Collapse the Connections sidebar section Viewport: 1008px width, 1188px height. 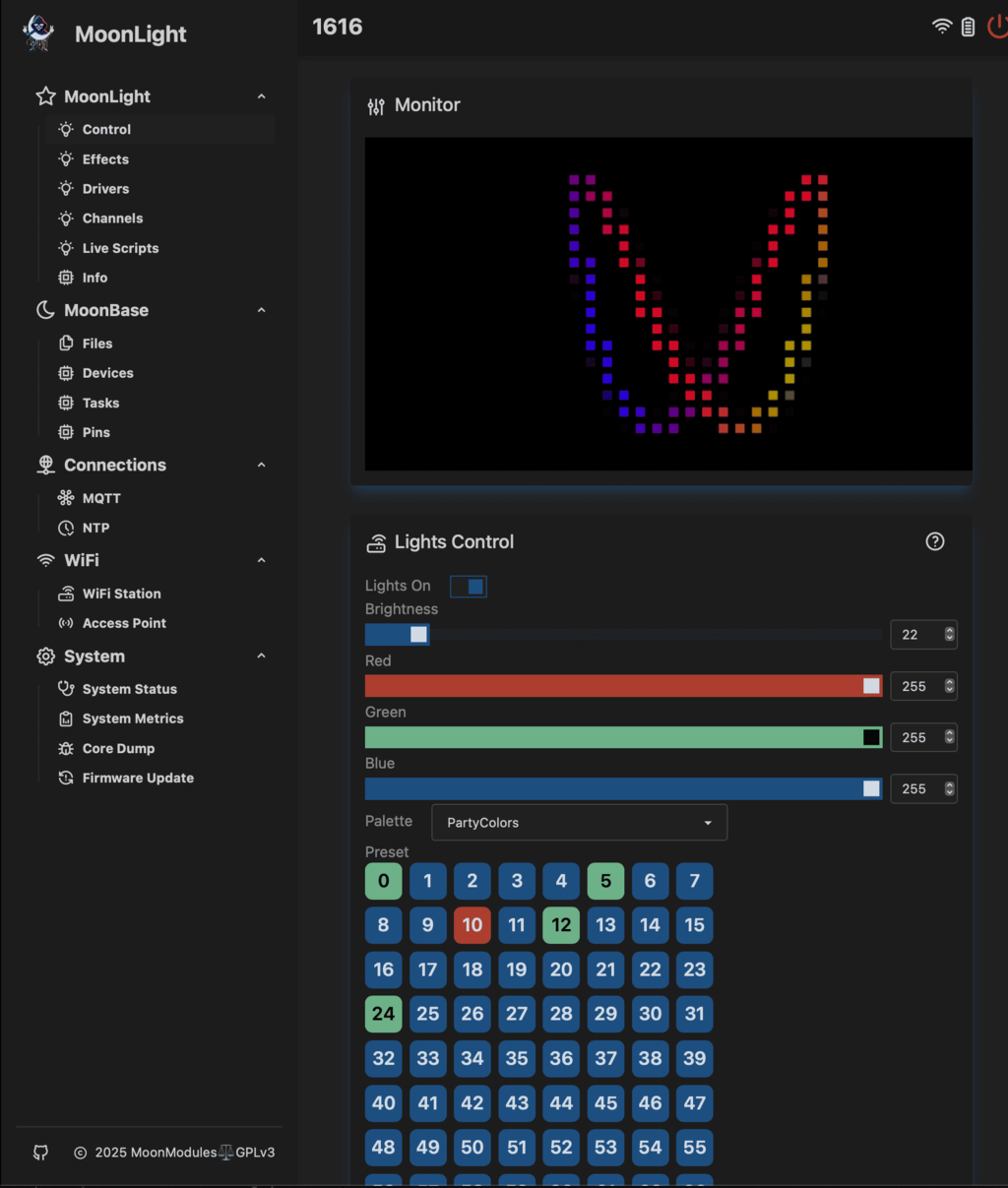point(261,465)
